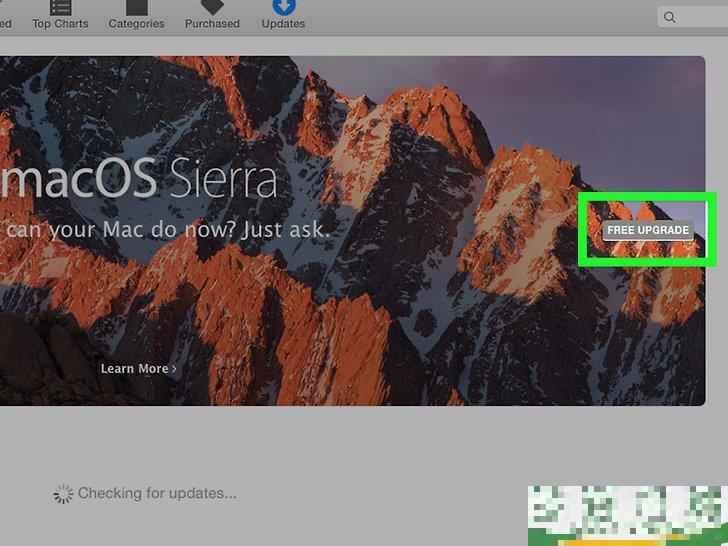Follow the Learn More link
Viewport: 728px width, 546px height.
click(x=134, y=369)
